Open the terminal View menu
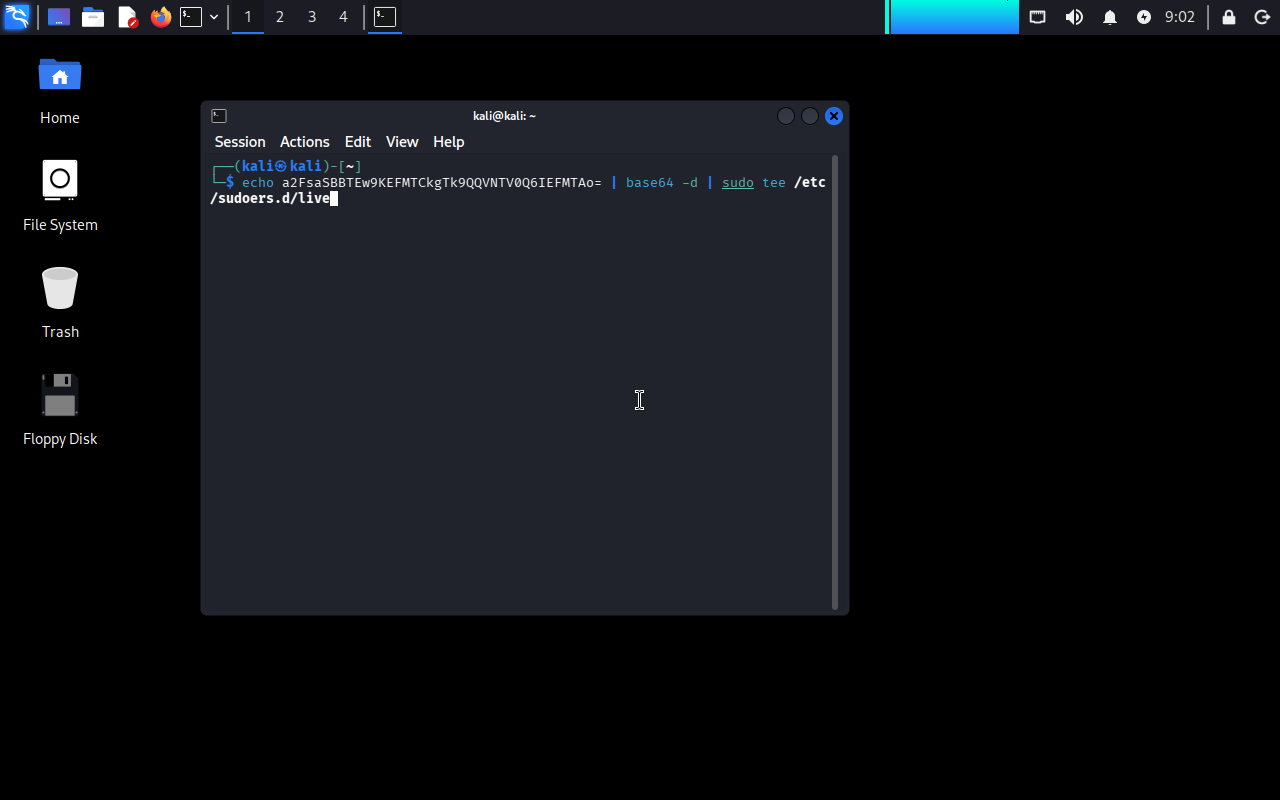Viewport: 1280px width, 800px height. click(x=402, y=142)
